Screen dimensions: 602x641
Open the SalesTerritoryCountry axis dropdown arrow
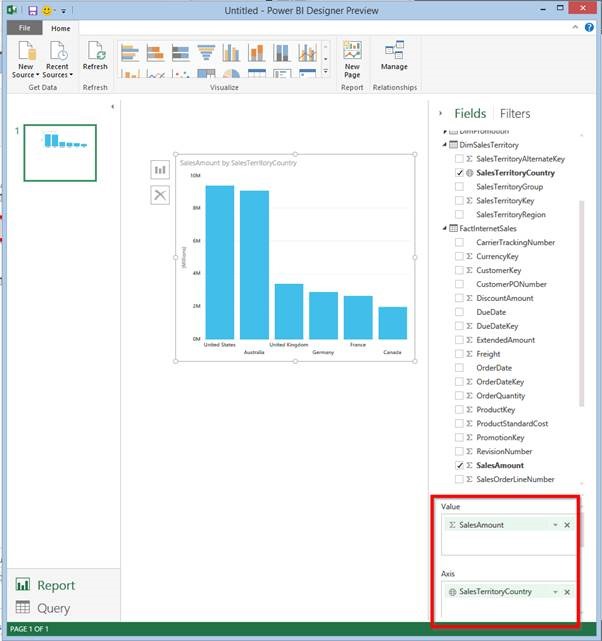555,592
